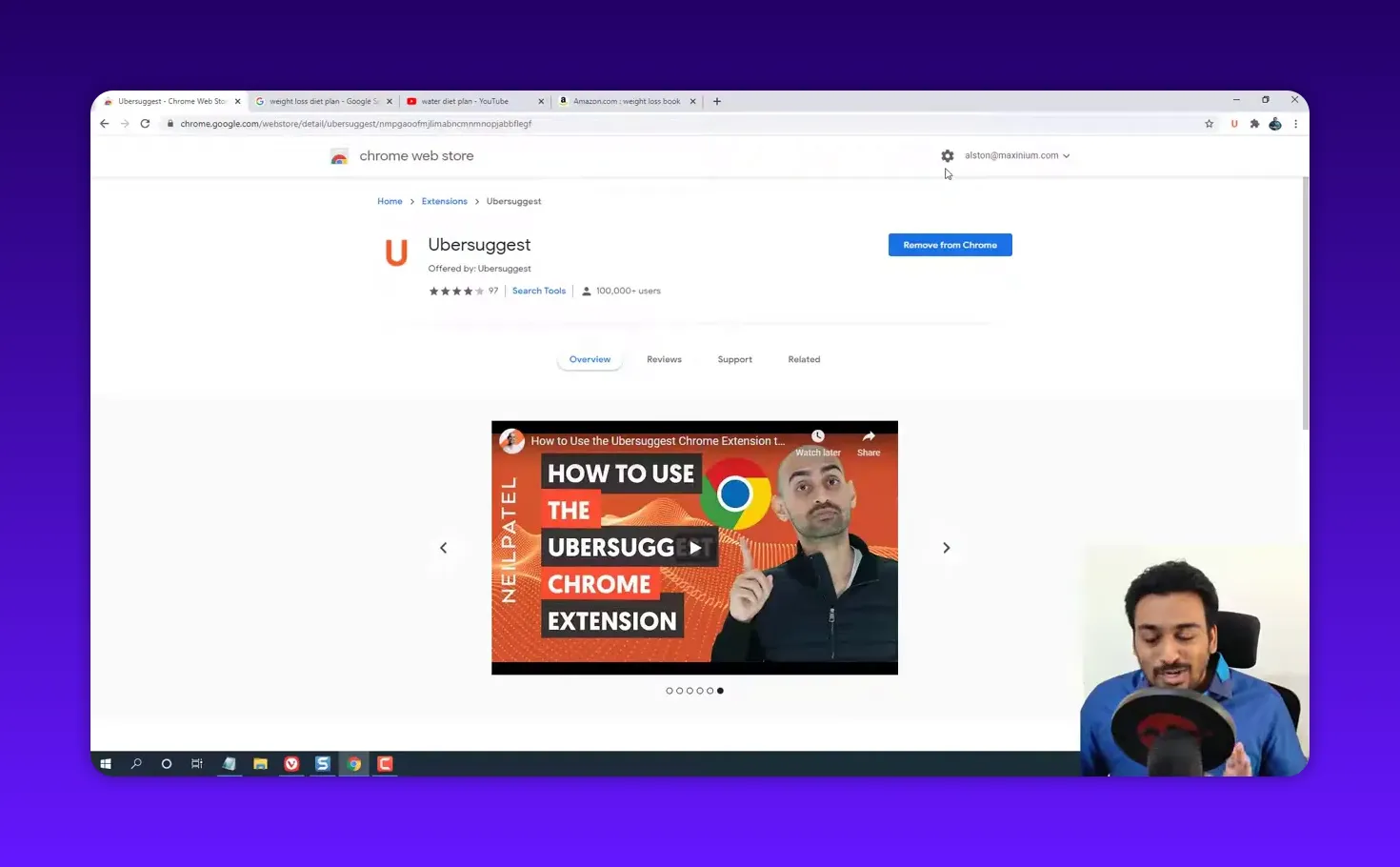Screen dimensions: 1400x867
Task: Play the Ubersuggest tutorial video
Action: point(694,547)
